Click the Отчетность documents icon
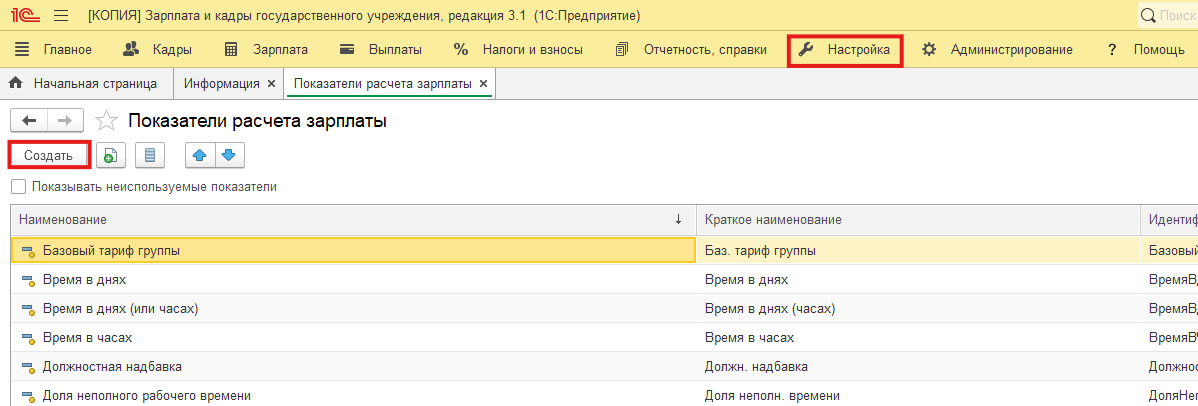Viewport: 1198px width, 406px height. click(x=621, y=50)
